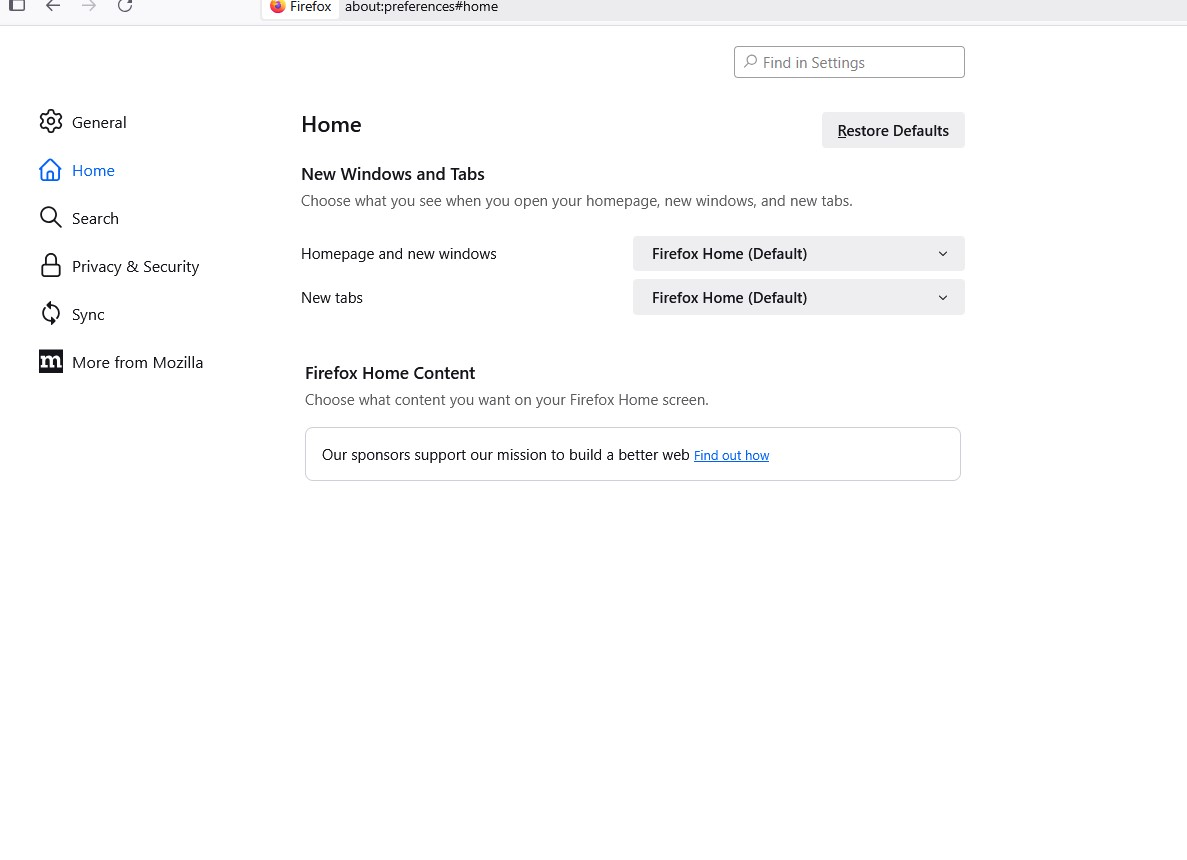Viewport: 1187px width, 860px height.
Task: Follow the Find out how link
Action: [x=731, y=455]
